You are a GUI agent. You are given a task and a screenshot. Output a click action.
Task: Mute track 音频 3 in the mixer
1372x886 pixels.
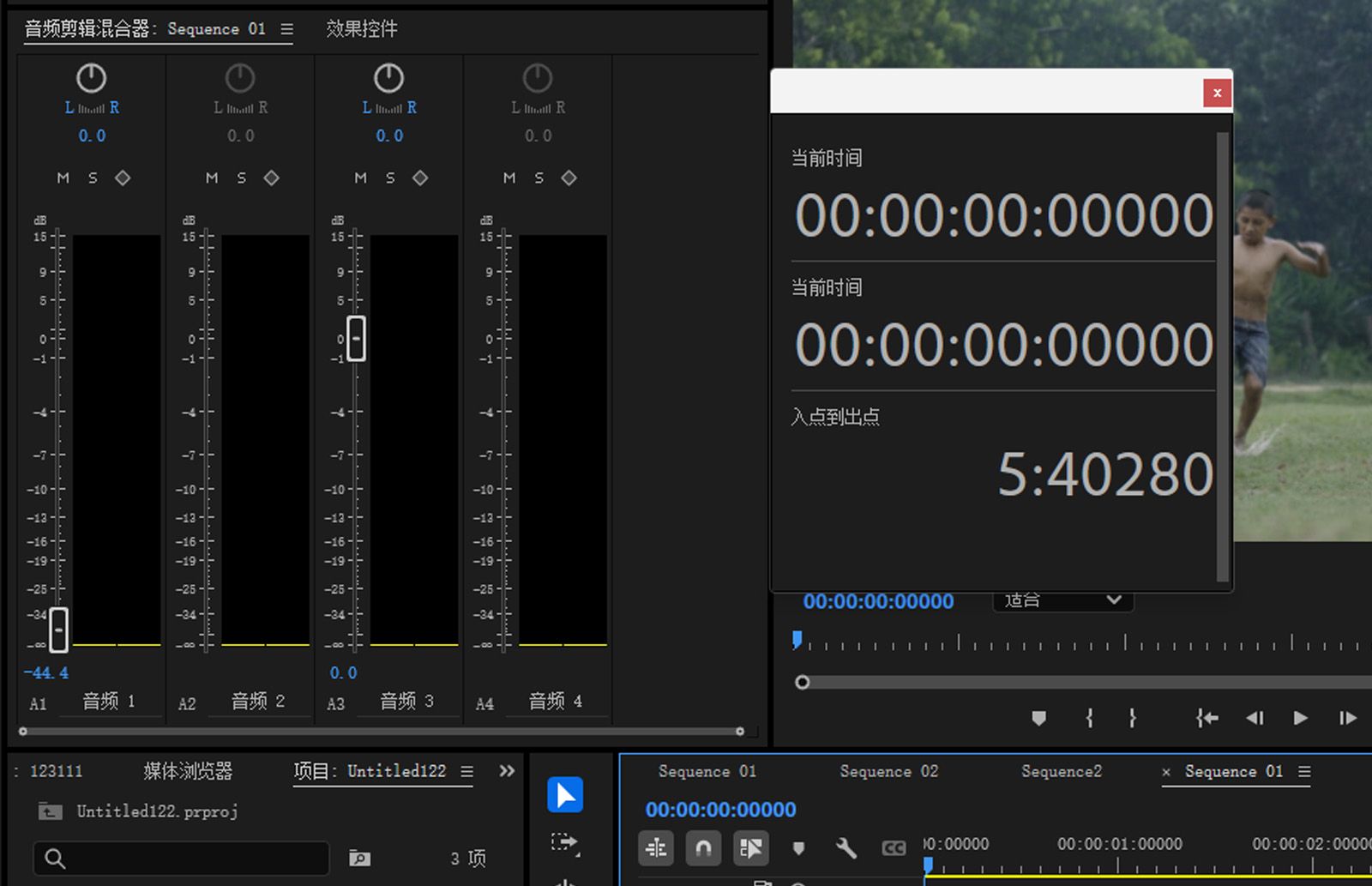coord(361,178)
